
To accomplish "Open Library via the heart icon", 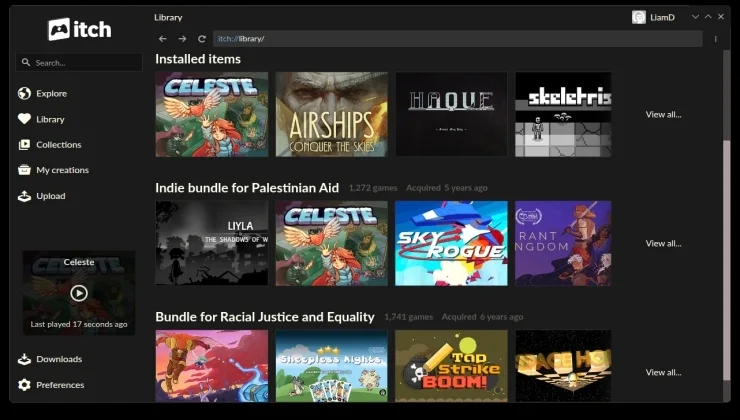I will [24, 119].
